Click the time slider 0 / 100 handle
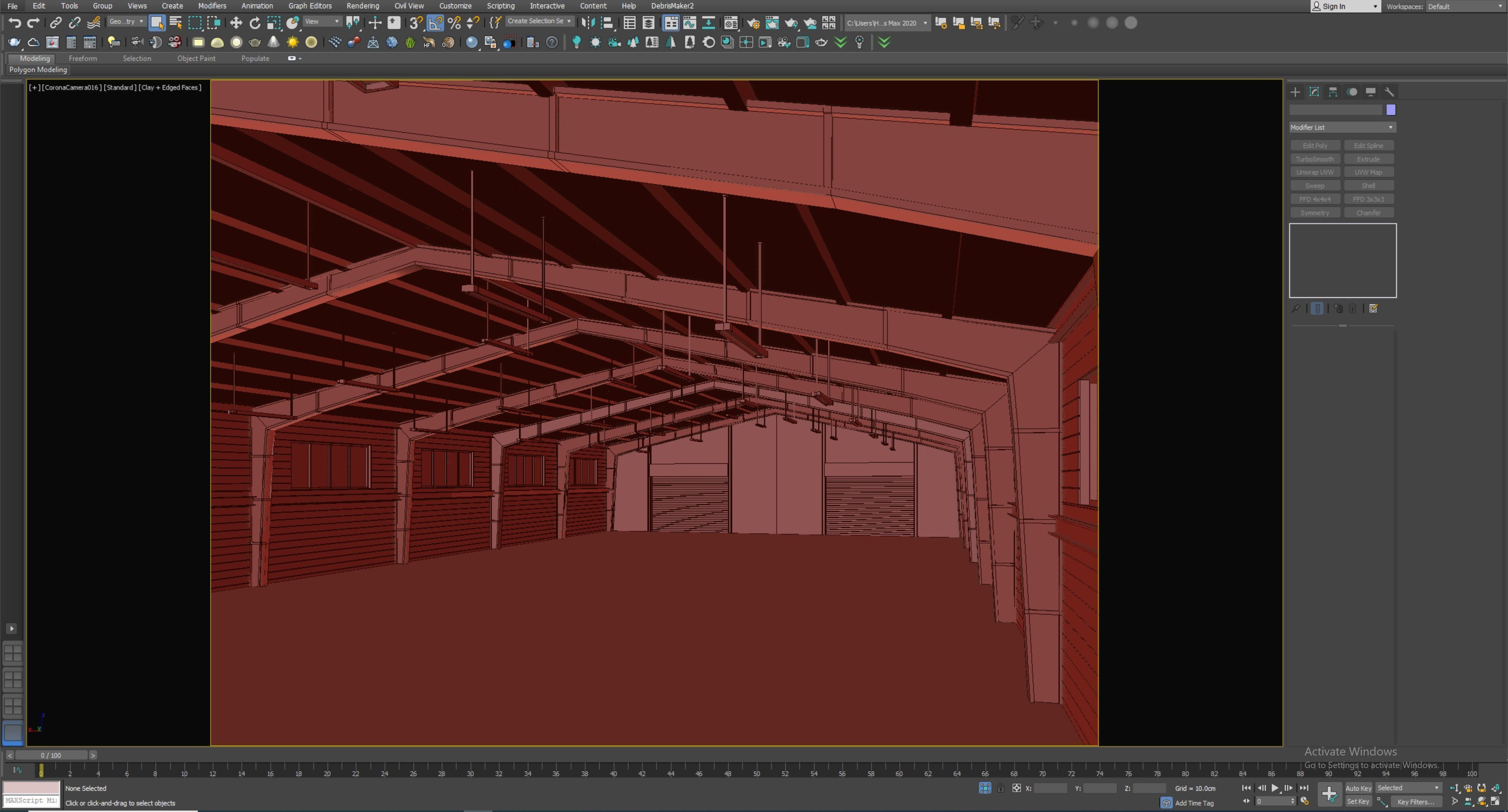Image resolution: width=1508 pixels, height=812 pixels. point(51,755)
